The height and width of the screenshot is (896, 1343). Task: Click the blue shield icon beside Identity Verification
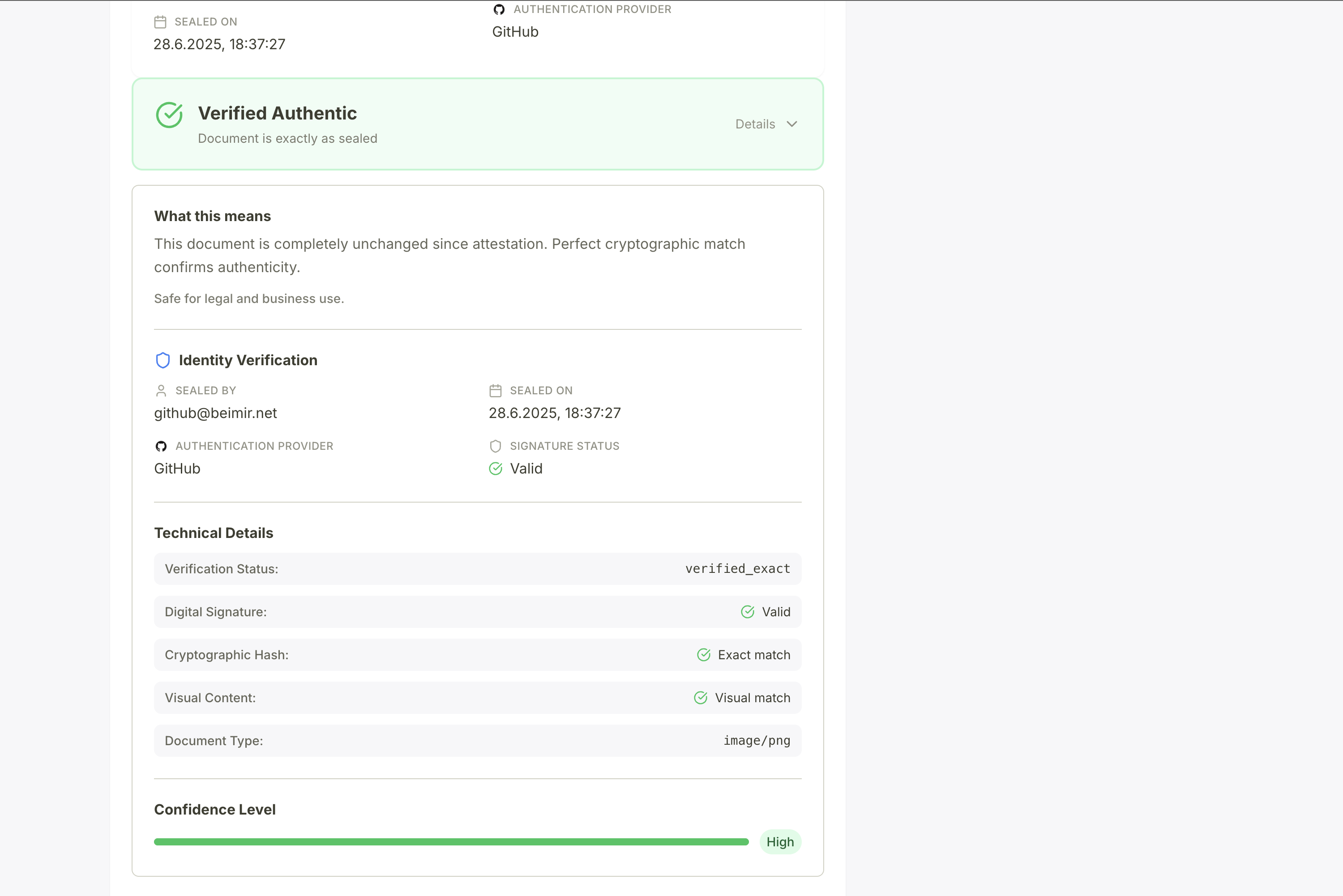pos(163,360)
